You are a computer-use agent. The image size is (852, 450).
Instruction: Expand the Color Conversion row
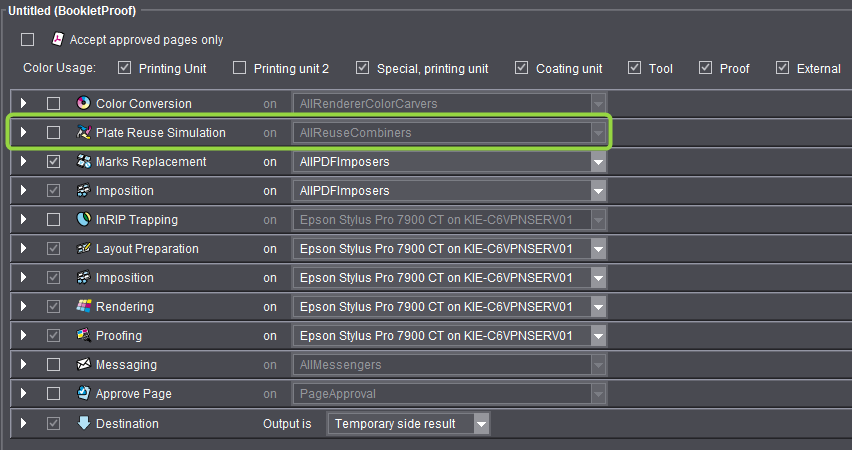(25, 104)
